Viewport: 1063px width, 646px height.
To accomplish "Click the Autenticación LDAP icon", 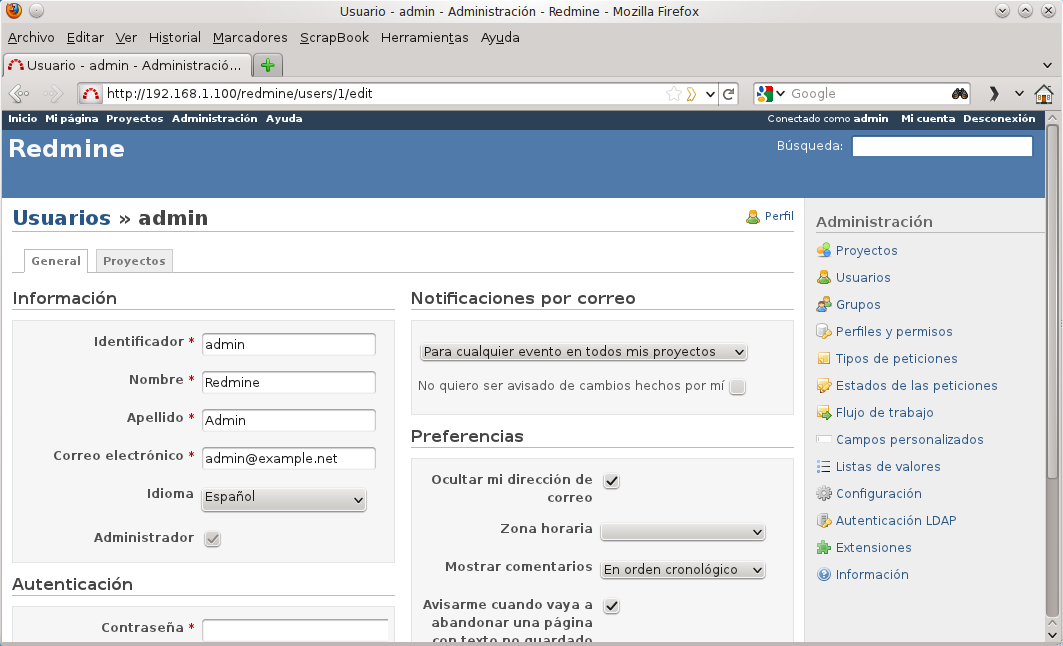I will pos(824,521).
